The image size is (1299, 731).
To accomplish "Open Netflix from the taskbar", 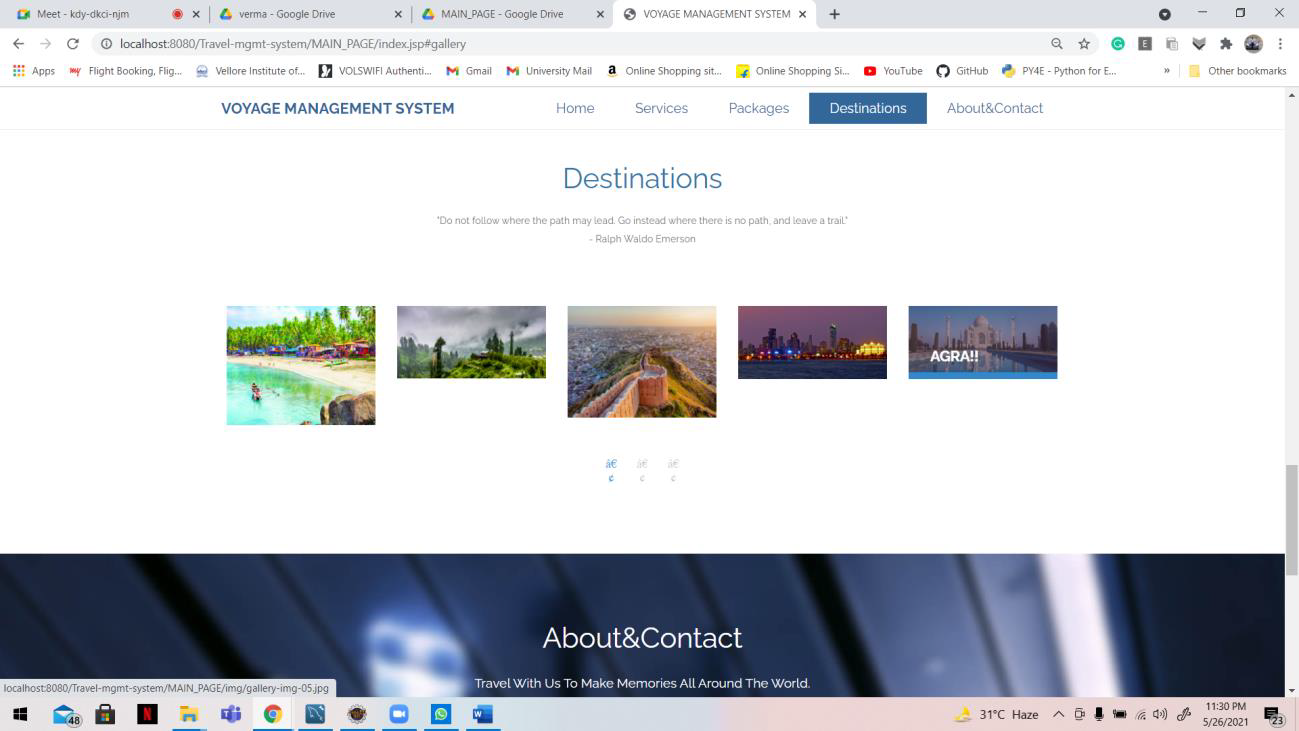I will coord(147,714).
